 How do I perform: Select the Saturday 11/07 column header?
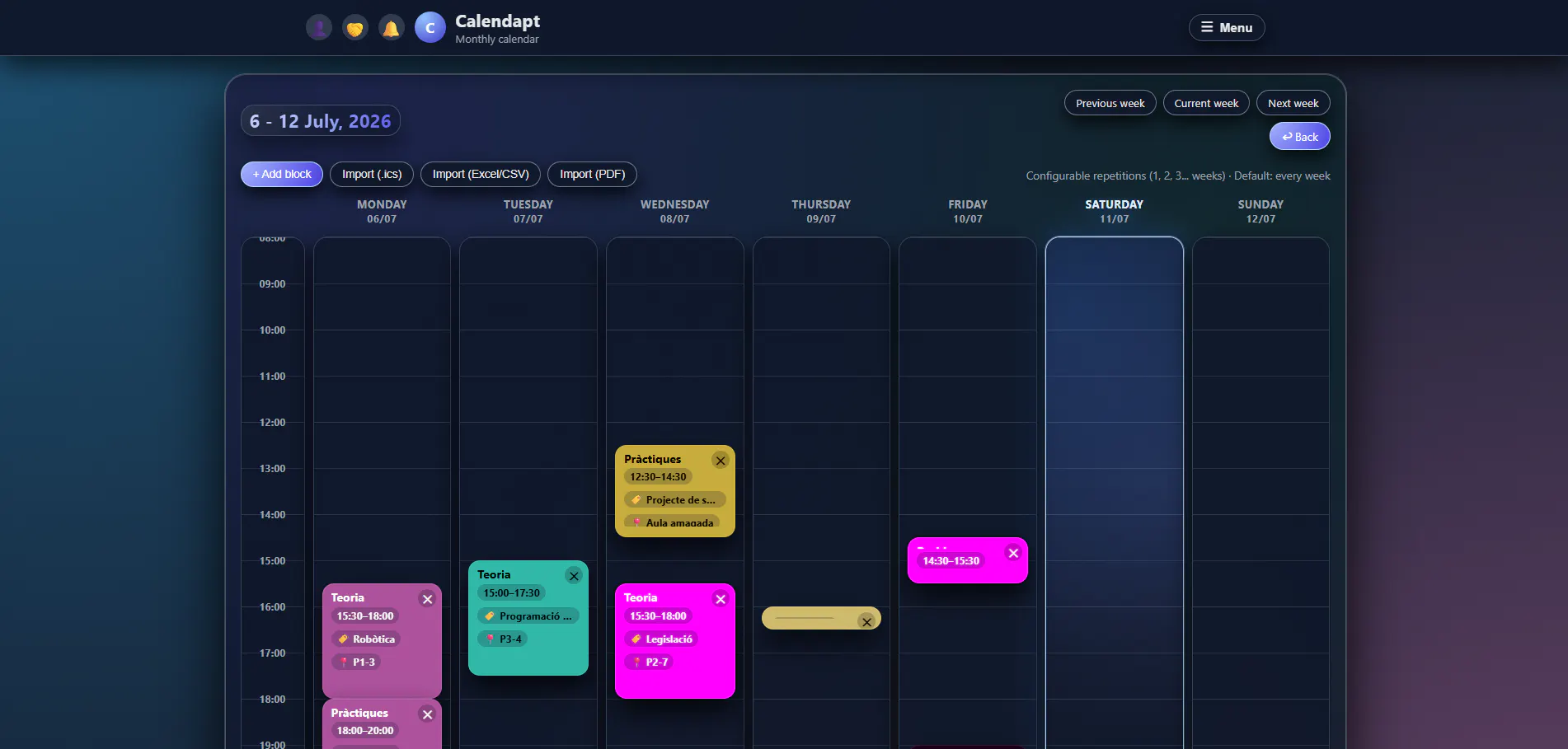tap(1114, 211)
